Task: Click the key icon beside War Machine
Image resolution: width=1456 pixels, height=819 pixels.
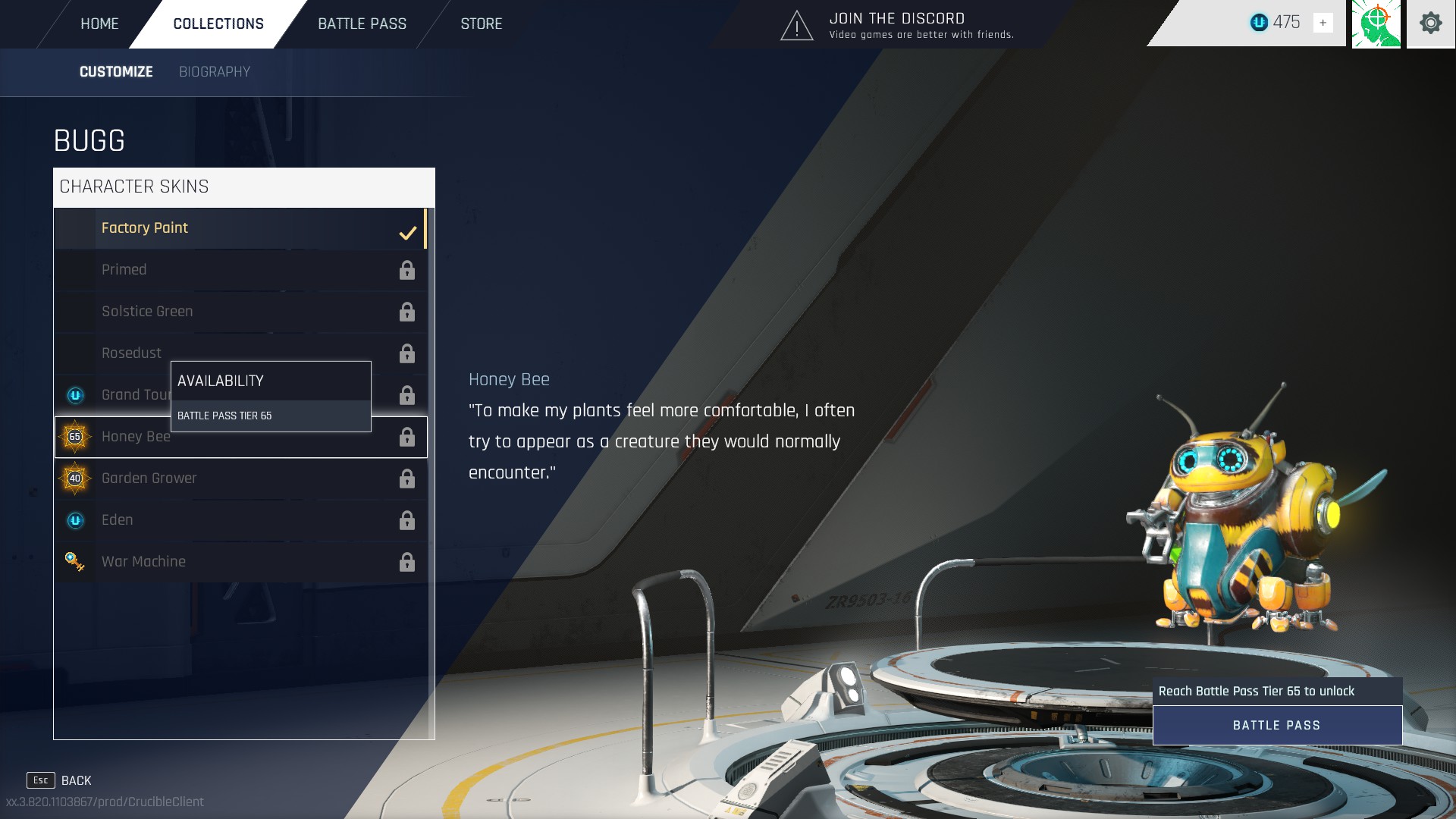Action: 75,562
